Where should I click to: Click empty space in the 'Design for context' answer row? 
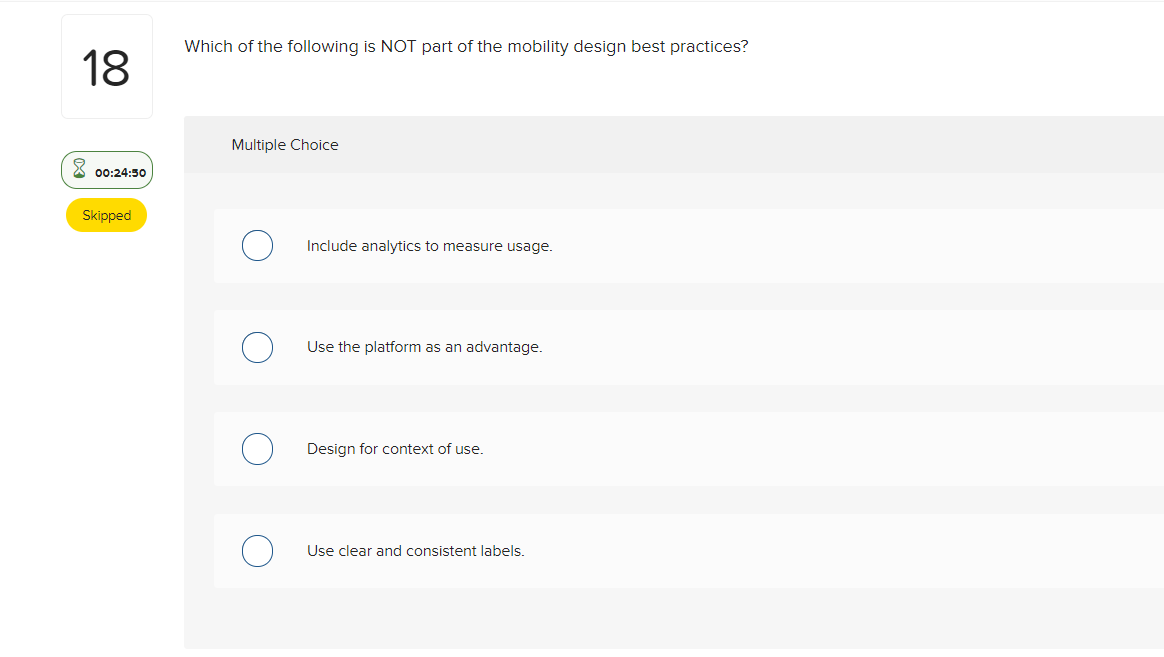coord(850,449)
